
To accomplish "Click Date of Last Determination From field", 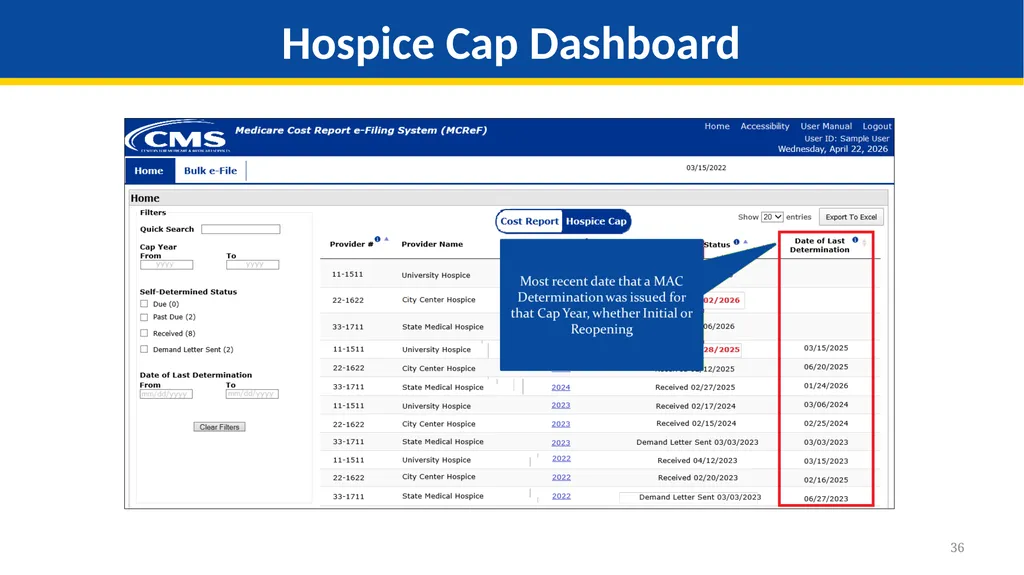I will [x=166, y=394].
